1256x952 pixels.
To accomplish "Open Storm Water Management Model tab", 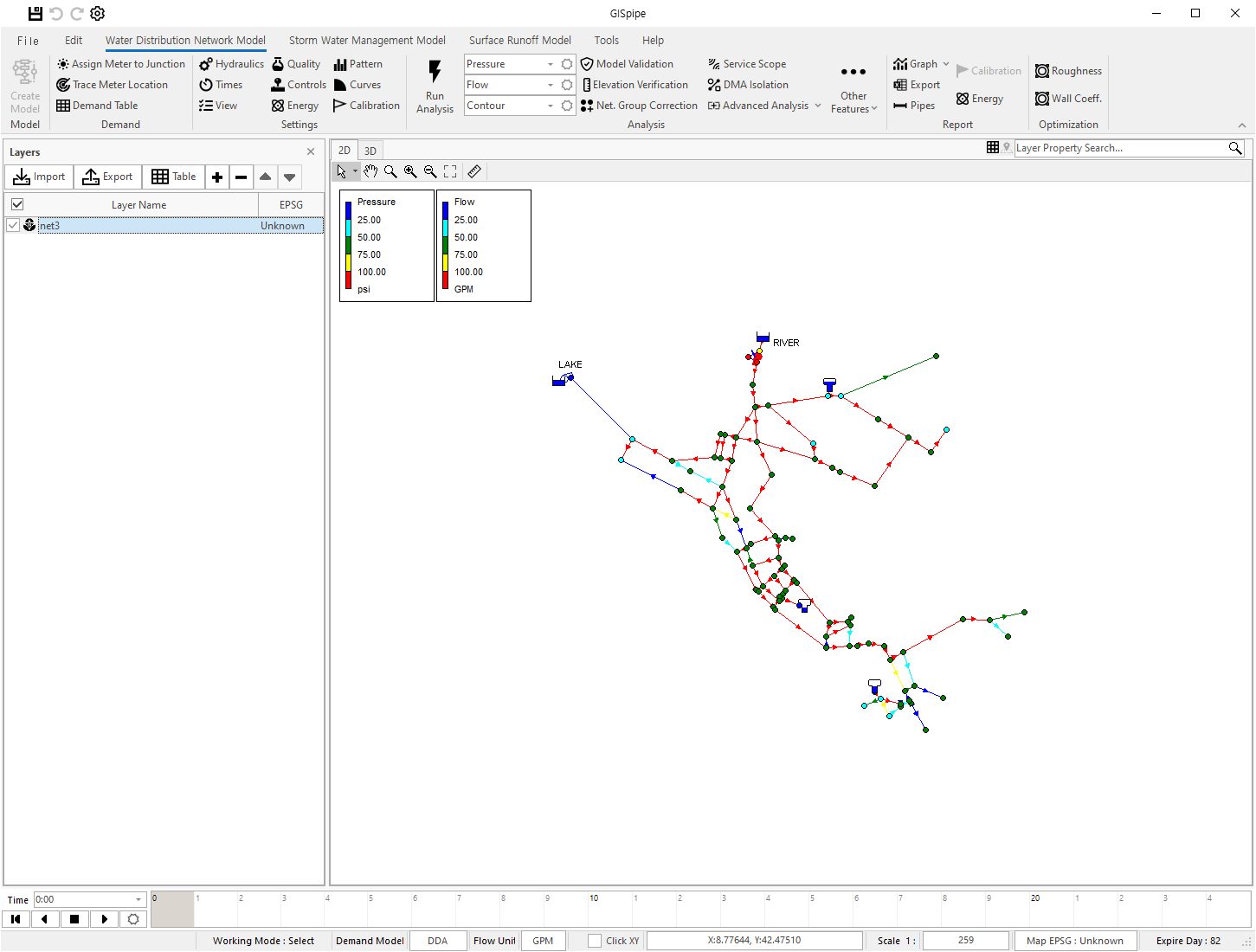I will click(x=367, y=40).
